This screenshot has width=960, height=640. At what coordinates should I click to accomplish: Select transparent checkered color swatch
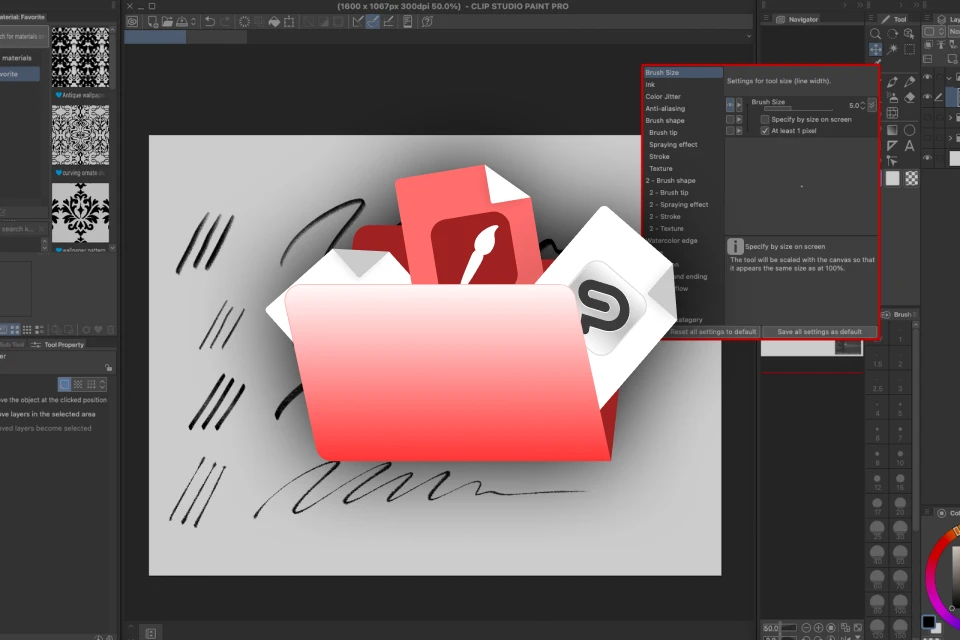[912, 178]
